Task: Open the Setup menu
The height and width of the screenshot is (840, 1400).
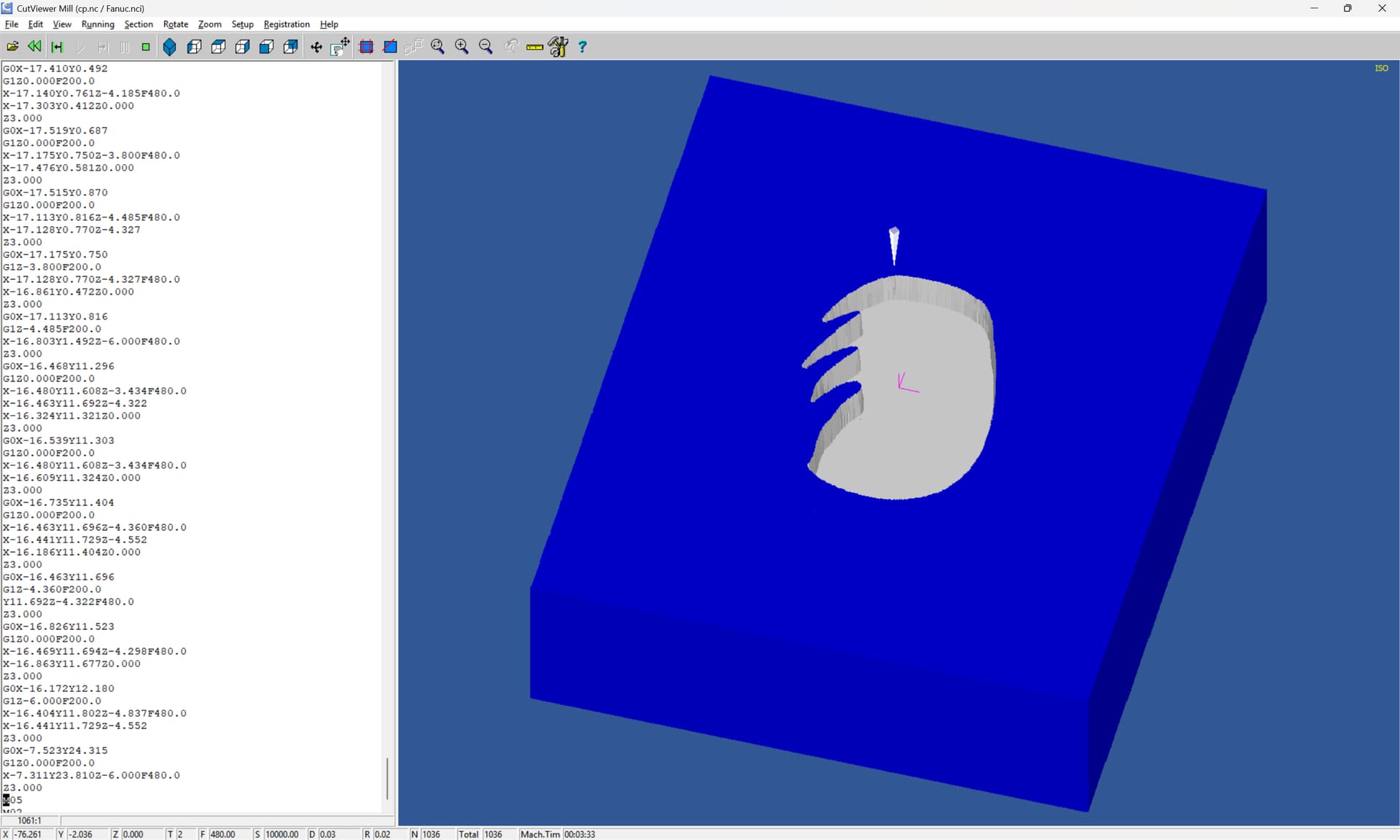Action: (x=243, y=24)
